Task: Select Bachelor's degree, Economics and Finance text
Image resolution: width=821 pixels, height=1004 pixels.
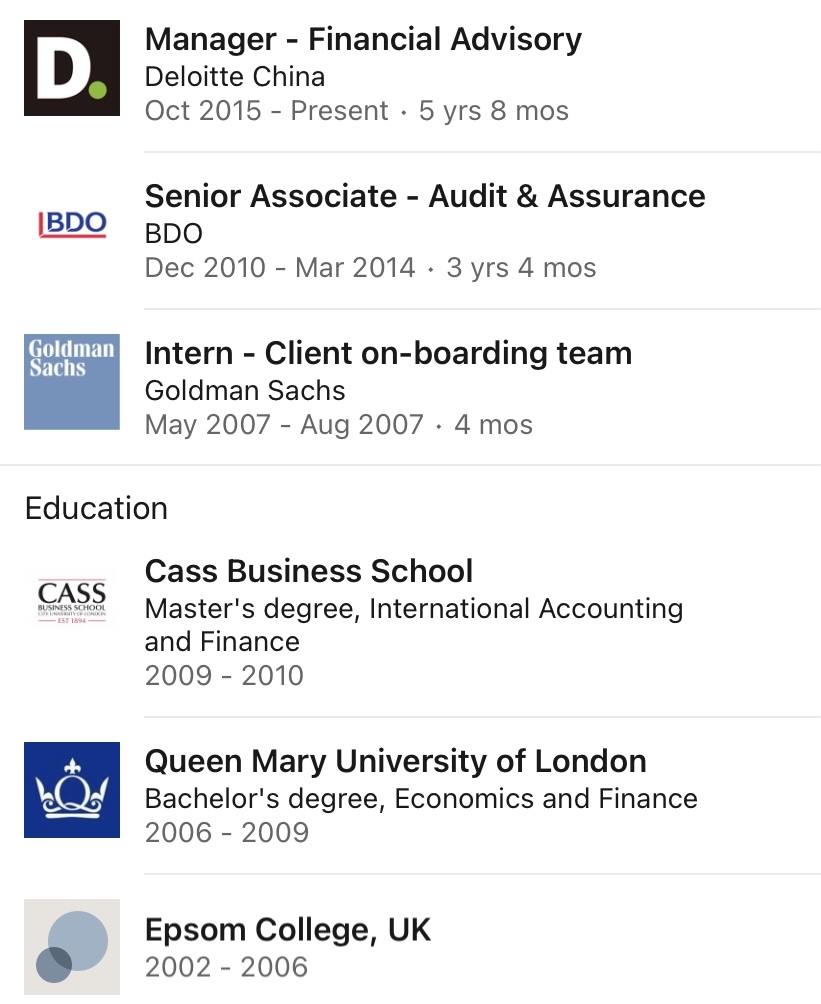Action: pyautogui.click(x=421, y=798)
